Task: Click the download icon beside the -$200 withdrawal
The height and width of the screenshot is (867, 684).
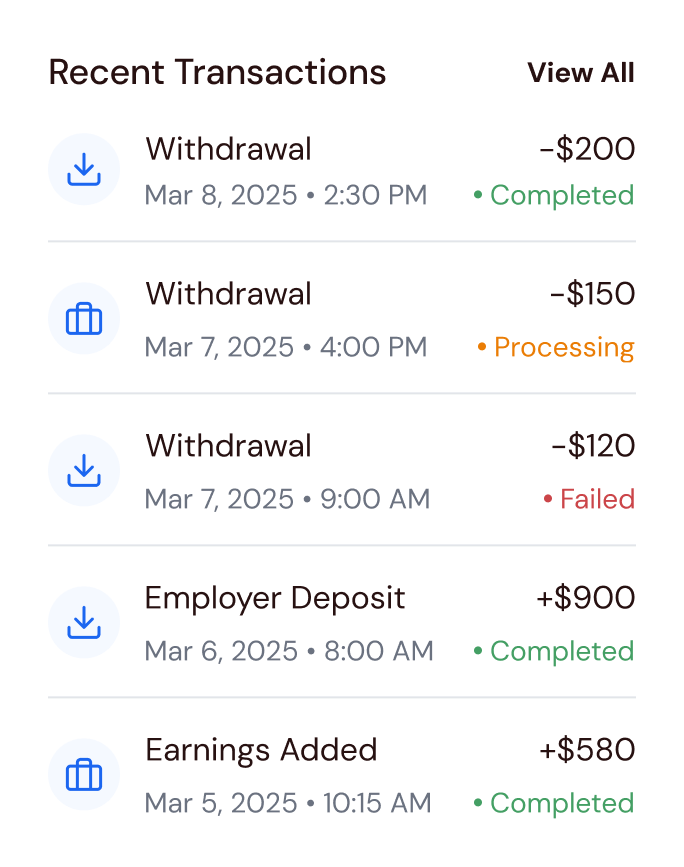Action: coord(84,170)
